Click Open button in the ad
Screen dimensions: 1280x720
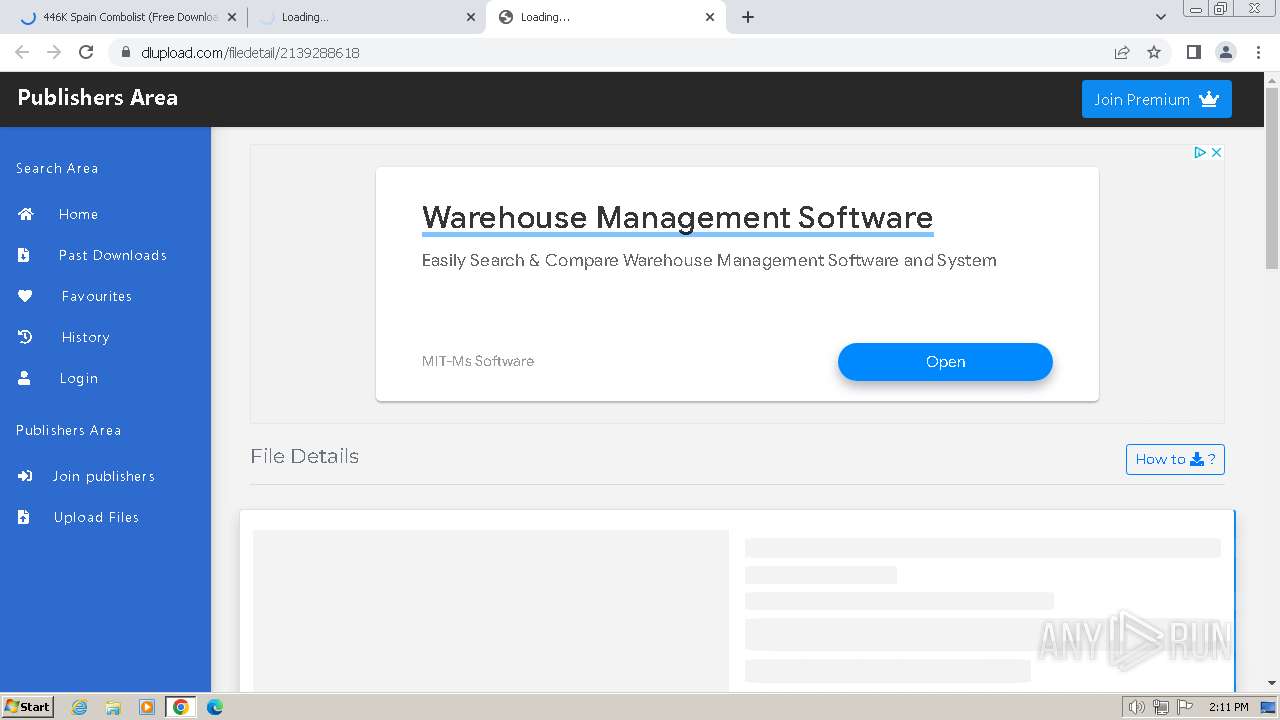(945, 362)
